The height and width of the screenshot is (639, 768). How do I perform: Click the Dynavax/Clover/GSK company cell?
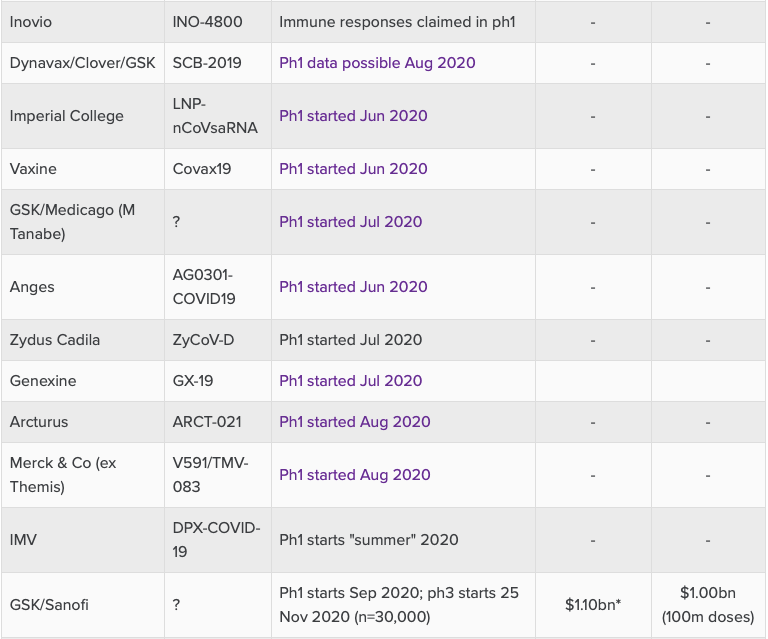pos(82,63)
